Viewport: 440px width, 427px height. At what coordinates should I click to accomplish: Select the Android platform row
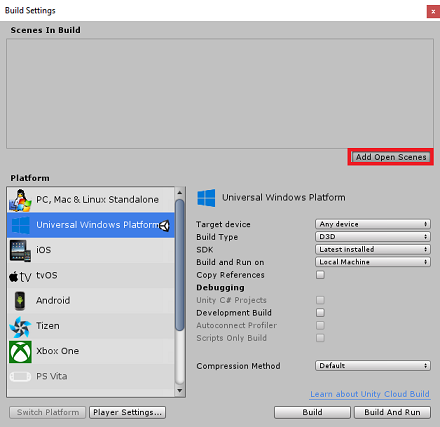tap(91, 301)
